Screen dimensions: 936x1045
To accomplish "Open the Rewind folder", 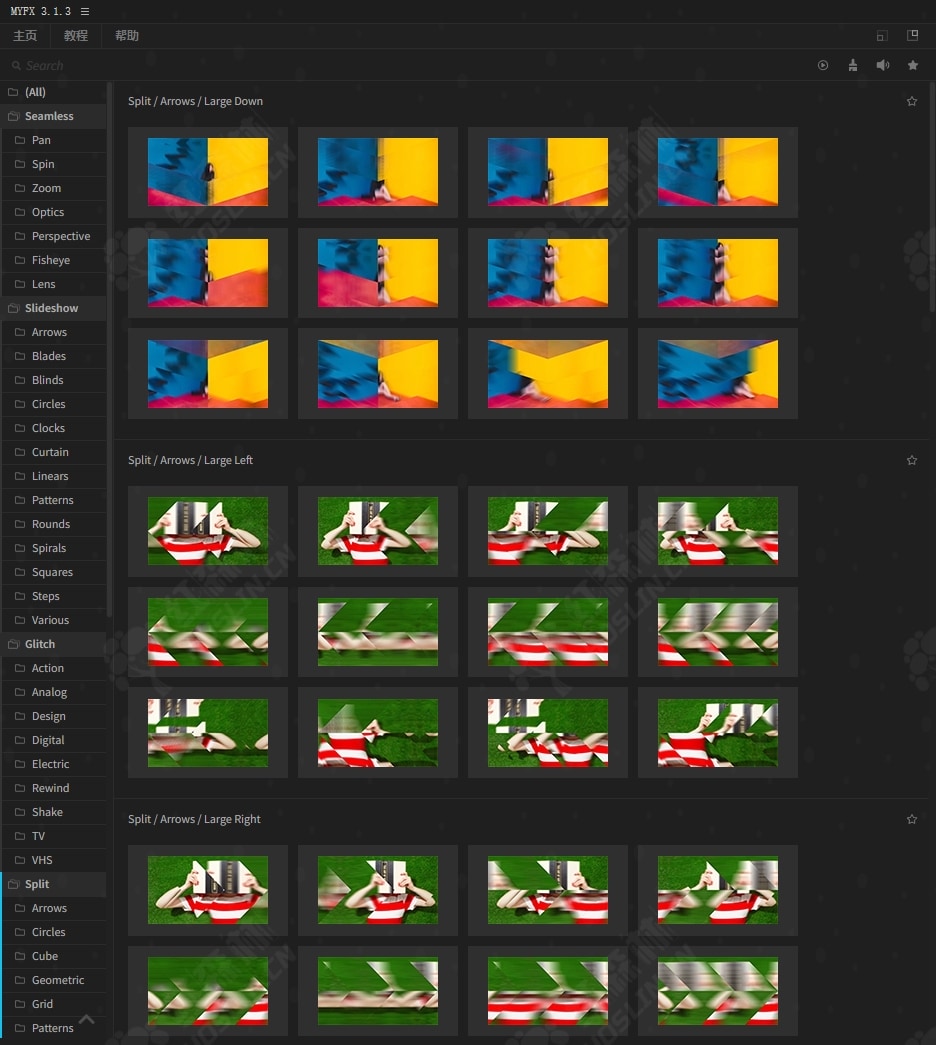I will coord(54,788).
